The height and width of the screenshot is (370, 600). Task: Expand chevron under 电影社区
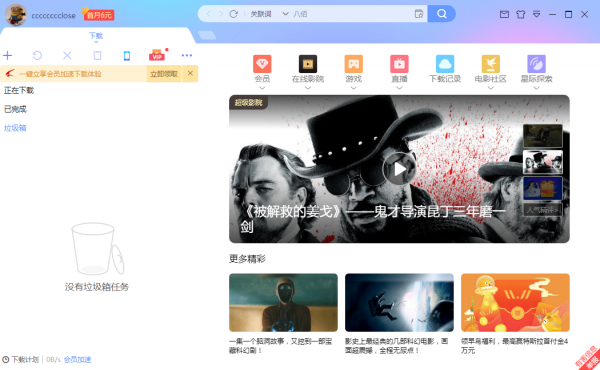coord(491,88)
